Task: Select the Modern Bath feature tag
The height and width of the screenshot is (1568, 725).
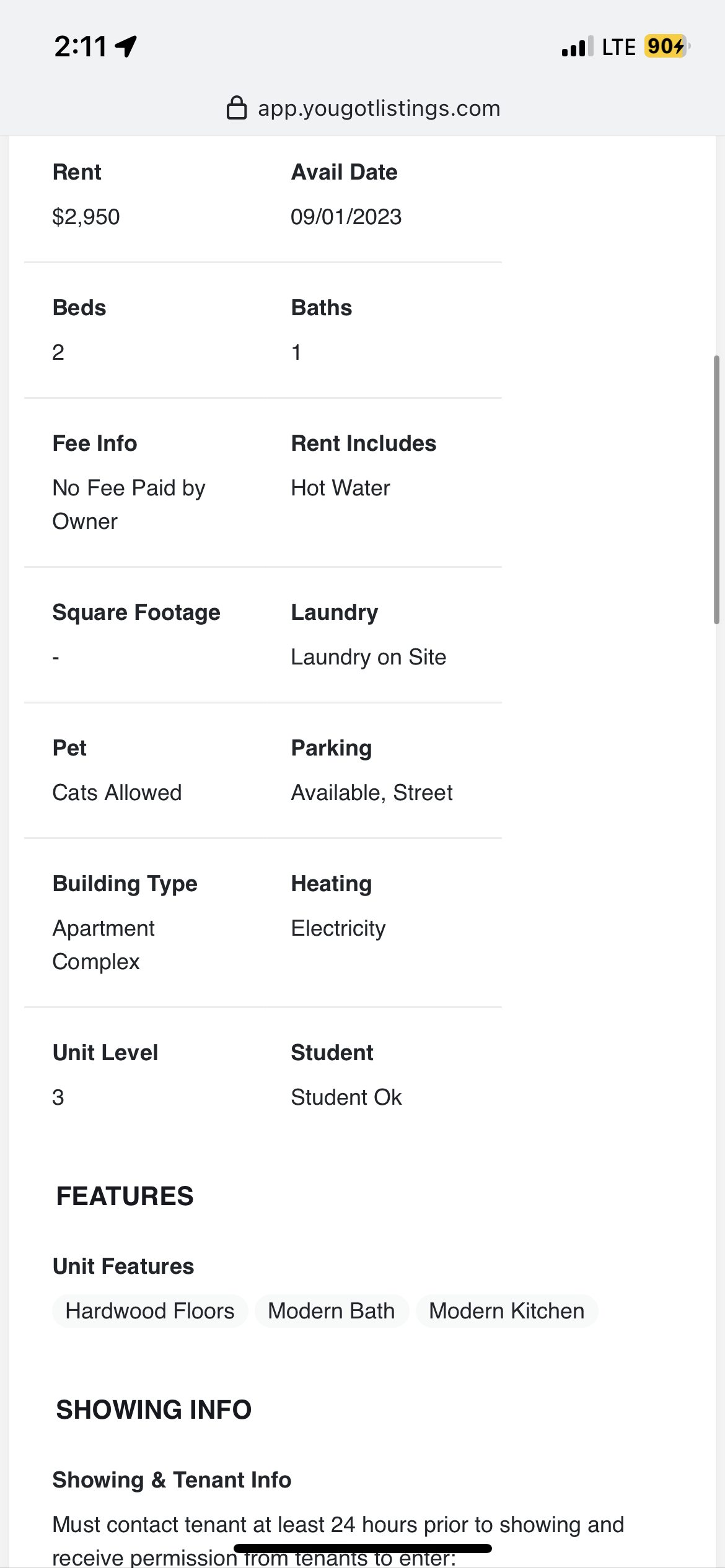Action: click(x=332, y=1311)
